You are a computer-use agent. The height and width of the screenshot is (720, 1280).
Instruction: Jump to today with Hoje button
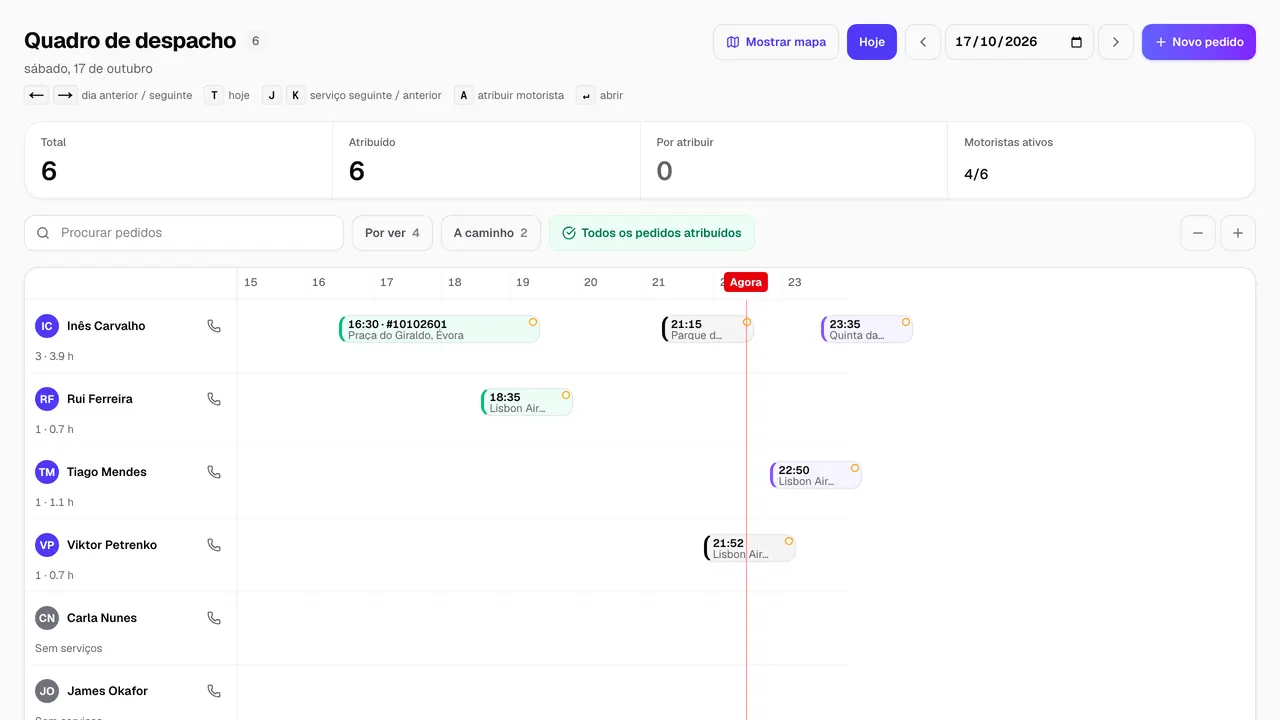tap(872, 42)
